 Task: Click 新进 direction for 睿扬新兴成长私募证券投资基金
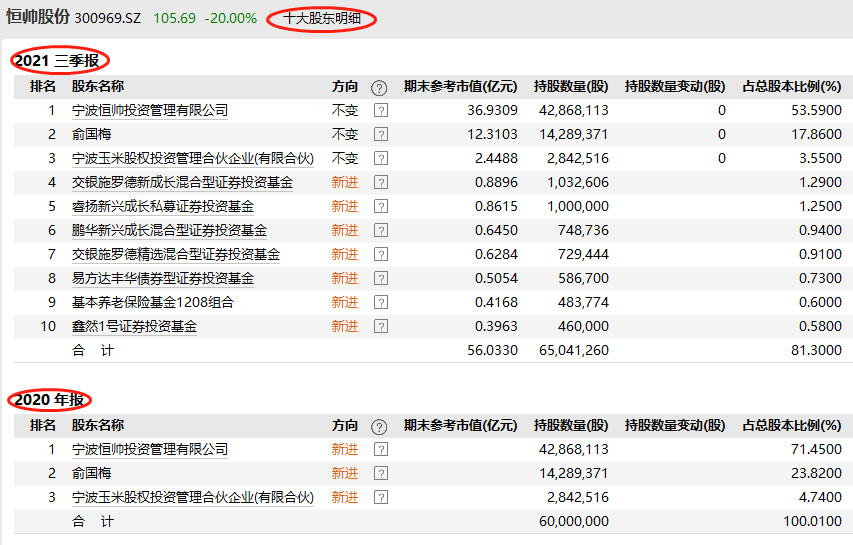[x=345, y=206]
